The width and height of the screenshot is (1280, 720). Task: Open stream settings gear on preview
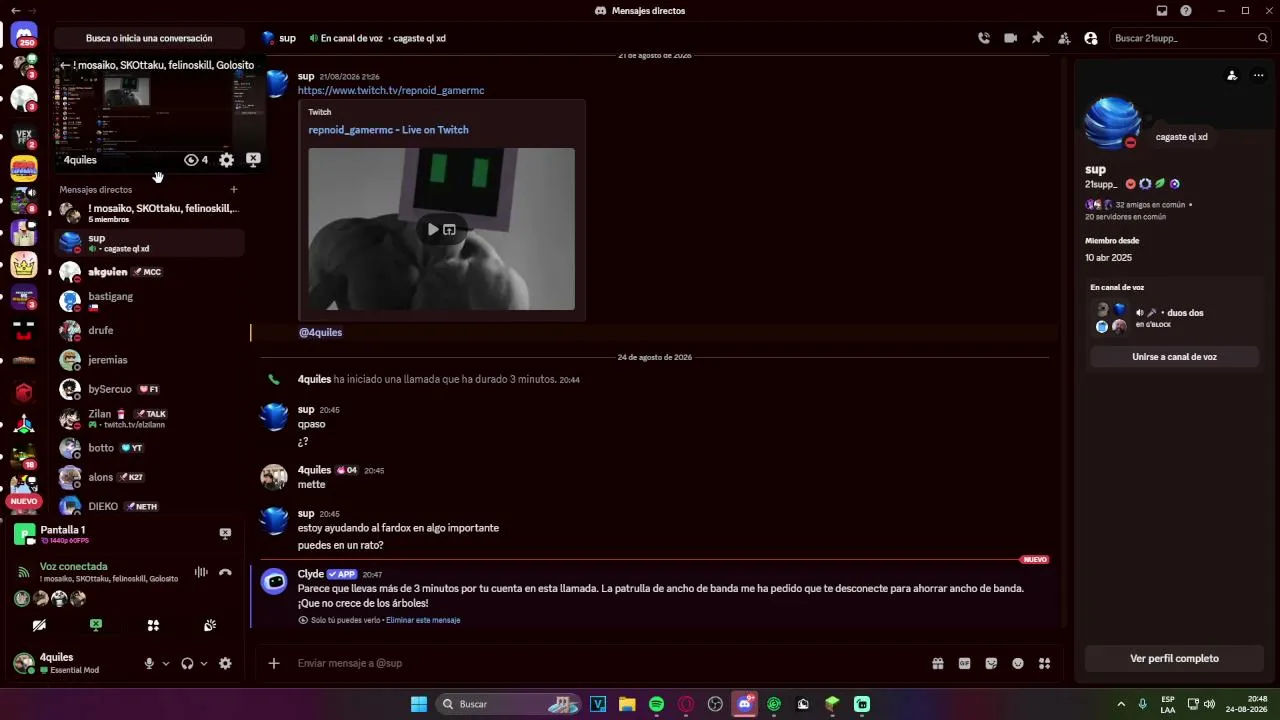227,160
